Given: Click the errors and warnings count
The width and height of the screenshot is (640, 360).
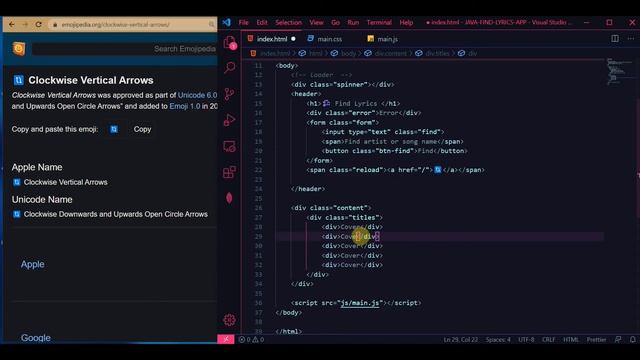Looking at the screenshot, I should click(x=251, y=340).
